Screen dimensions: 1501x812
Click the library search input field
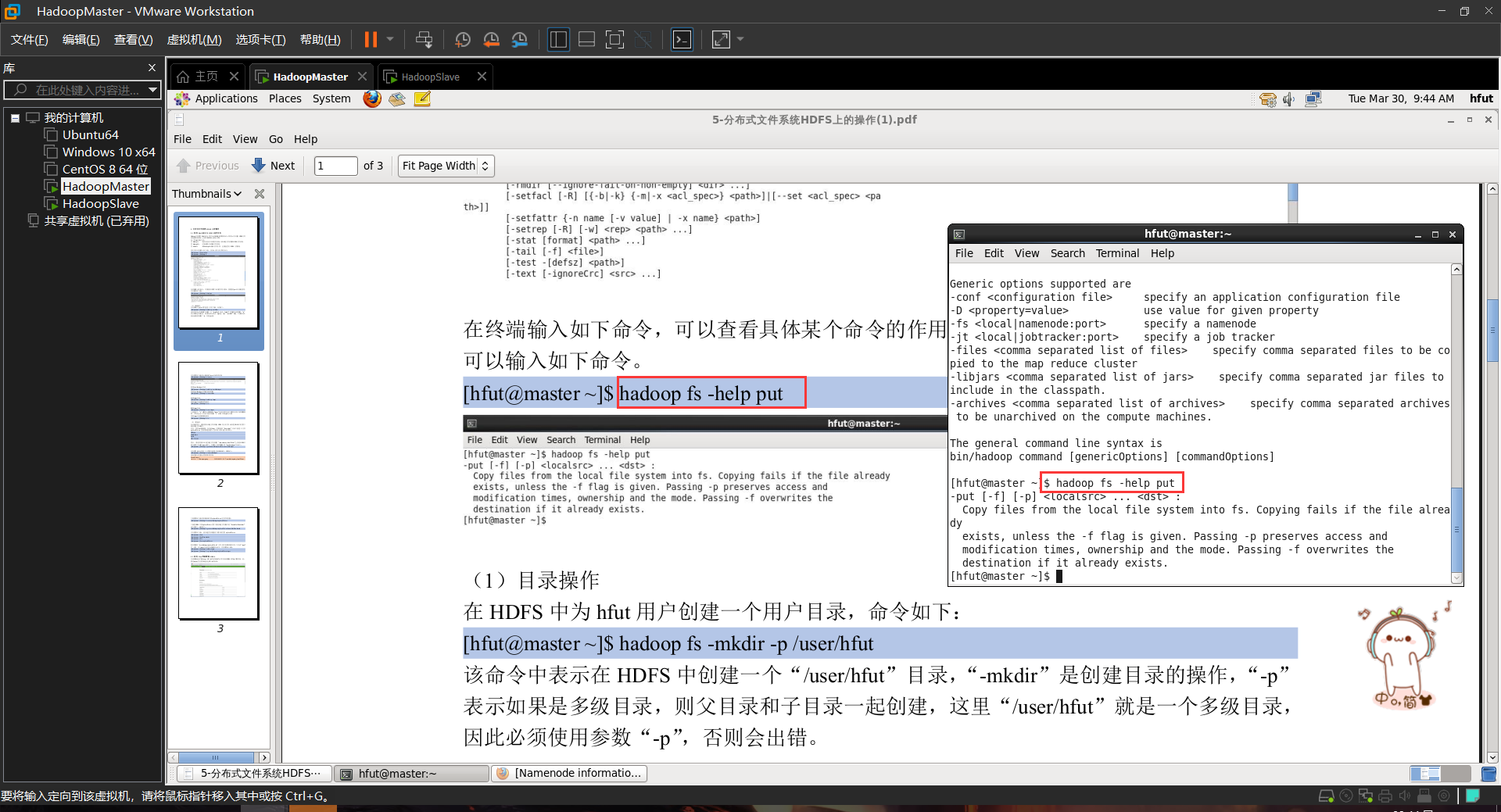(75, 90)
